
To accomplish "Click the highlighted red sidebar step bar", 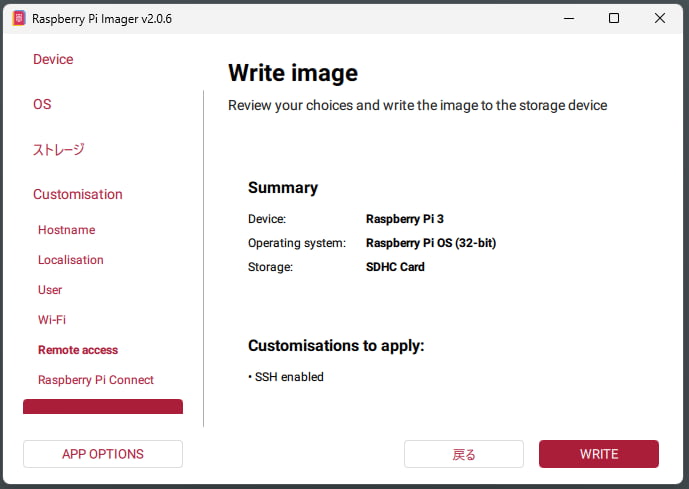I will 103,407.
